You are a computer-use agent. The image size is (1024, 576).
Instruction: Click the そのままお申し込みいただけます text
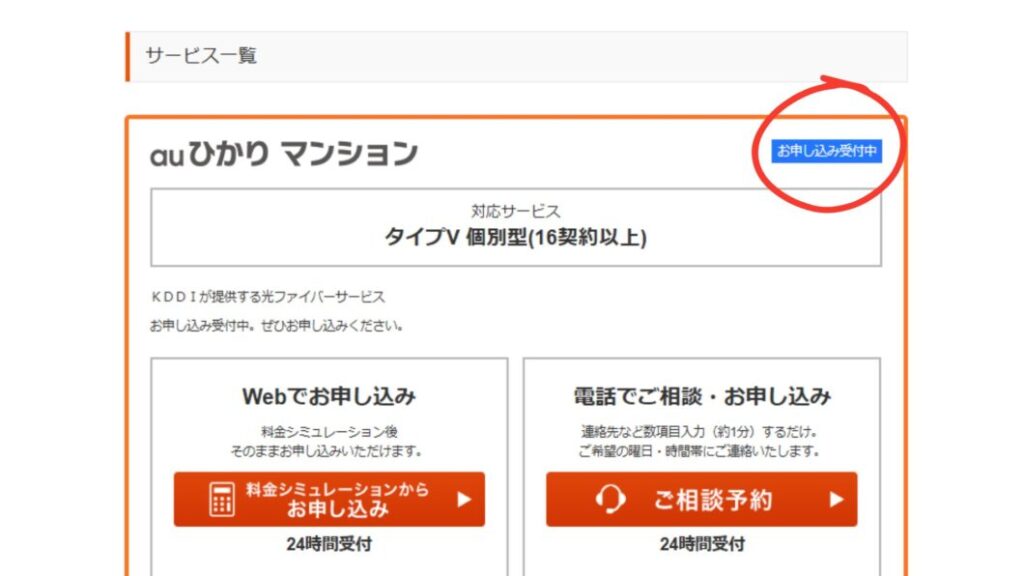coord(327,451)
